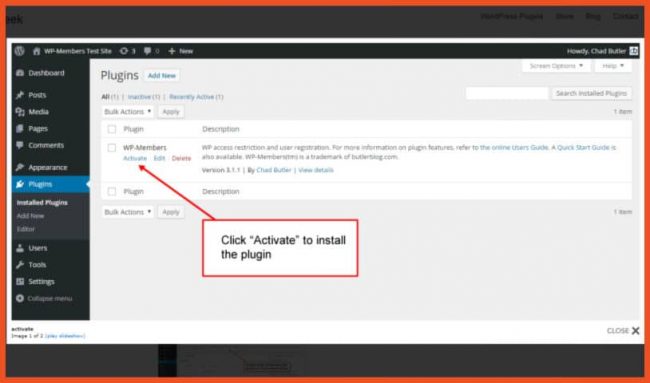650x383 pixels.
Task: Click the comments bubble icon in admin bar
Action: (148, 51)
